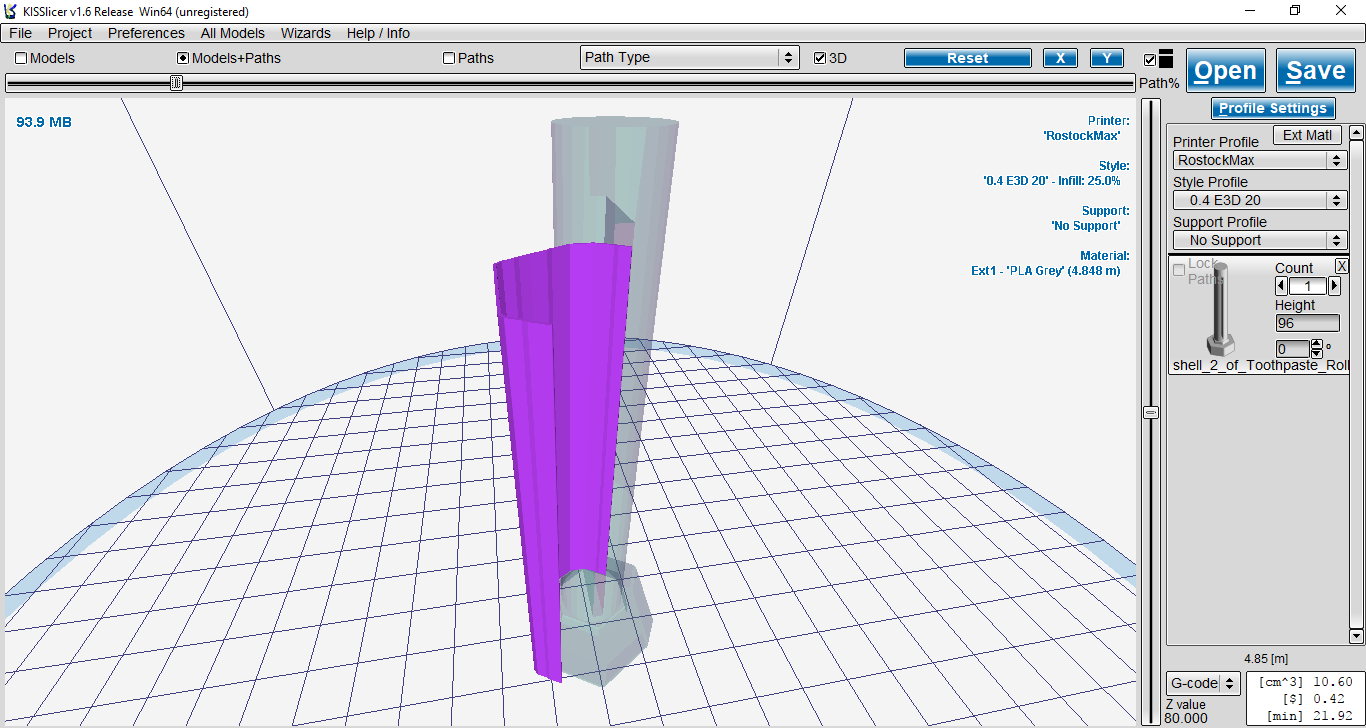Click the "'0.4 E3D 20' - Infill: 25.0%" text
1366x728 pixels.
coord(1052,181)
